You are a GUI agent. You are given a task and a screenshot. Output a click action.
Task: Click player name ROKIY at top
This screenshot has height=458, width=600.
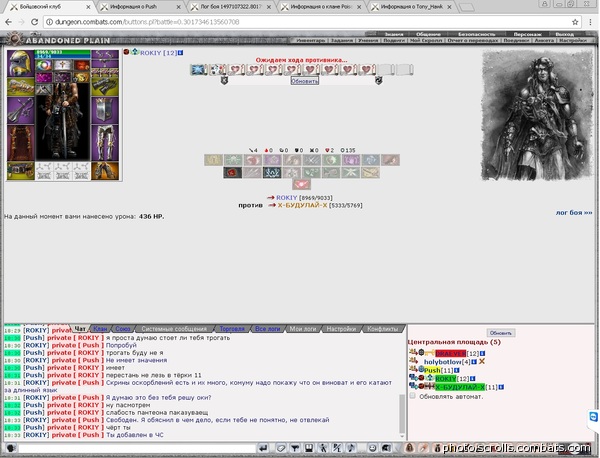click(x=151, y=53)
